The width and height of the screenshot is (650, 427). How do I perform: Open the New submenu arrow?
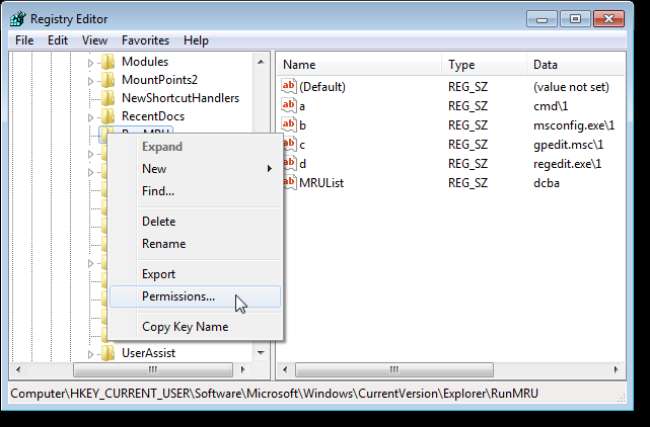(269, 169)
